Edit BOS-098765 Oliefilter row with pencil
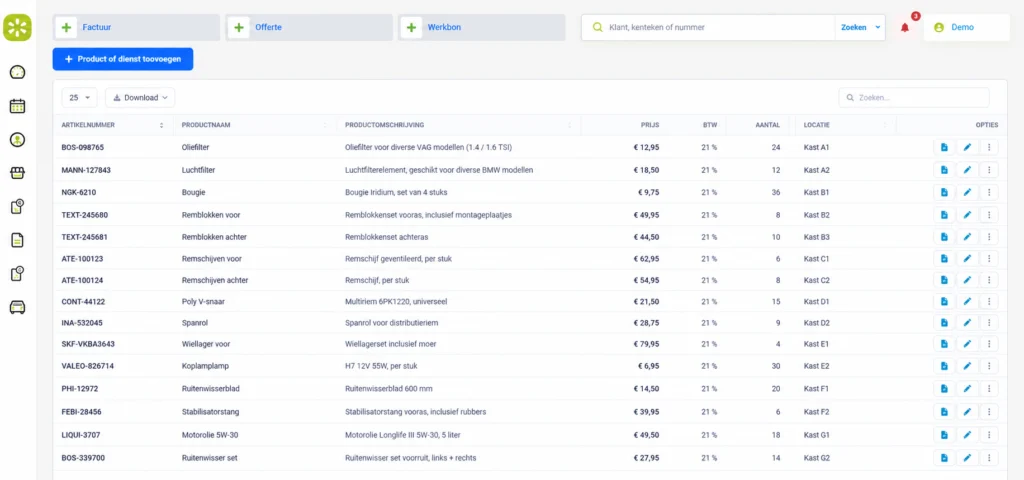1024x480 pixels. (x=967, y=148)
